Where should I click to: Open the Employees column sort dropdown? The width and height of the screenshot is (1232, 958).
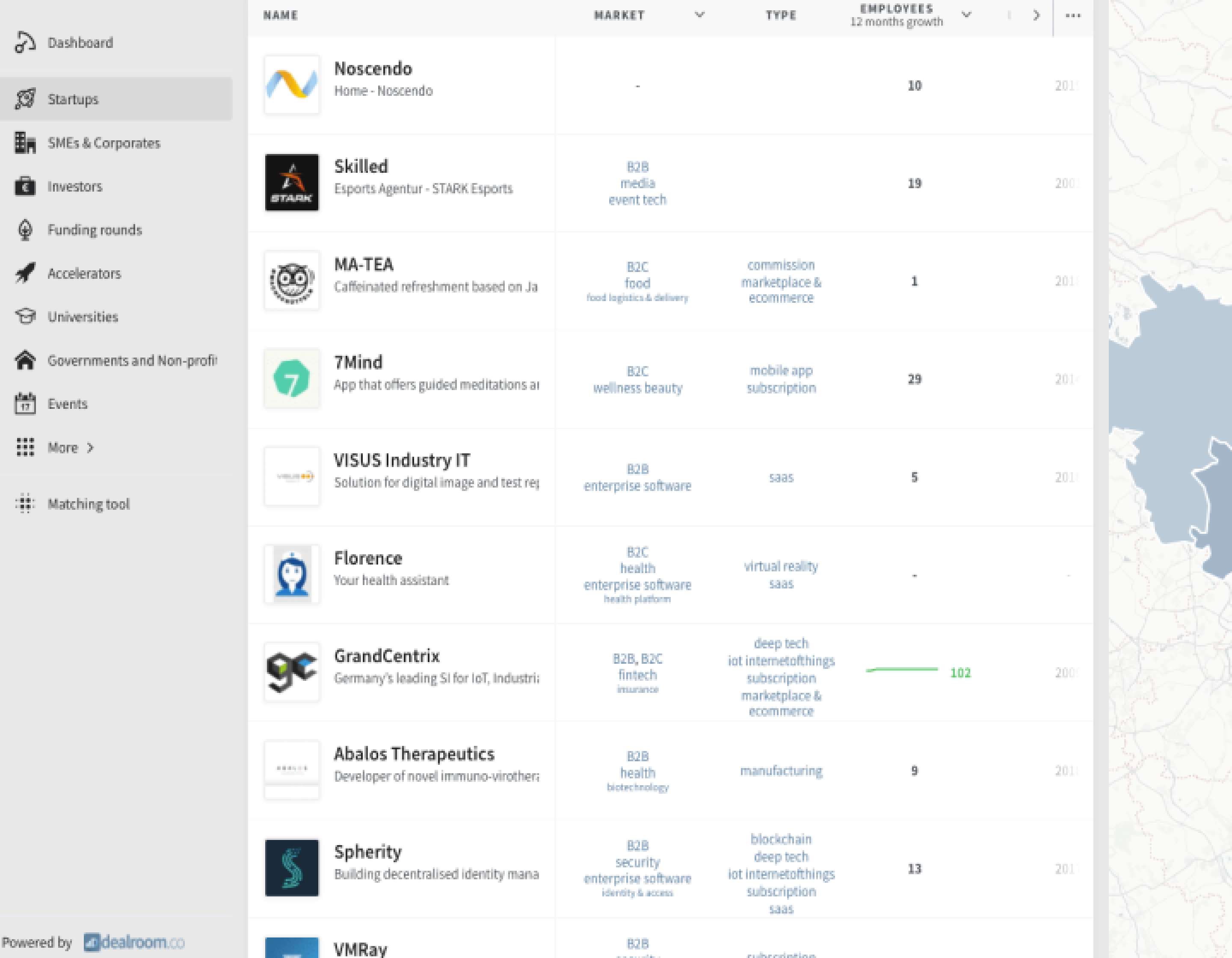(966, 15)
